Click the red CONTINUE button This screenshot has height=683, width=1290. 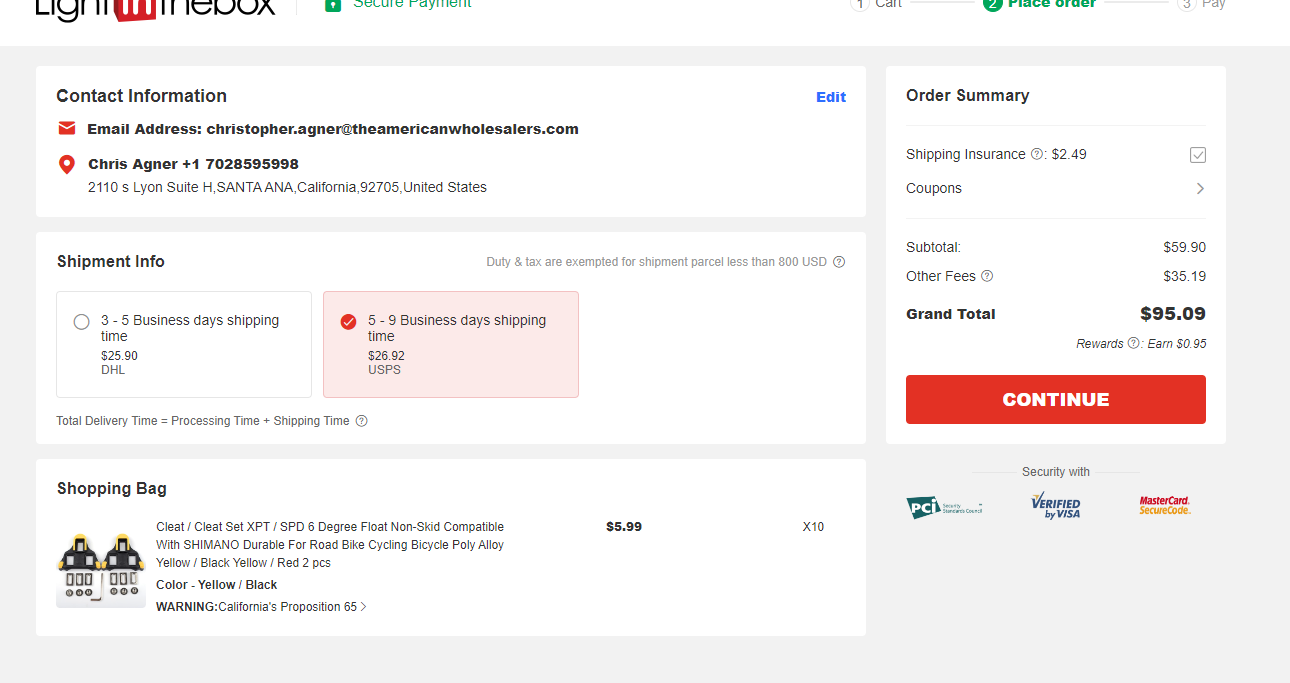[x=1056, y=399]
